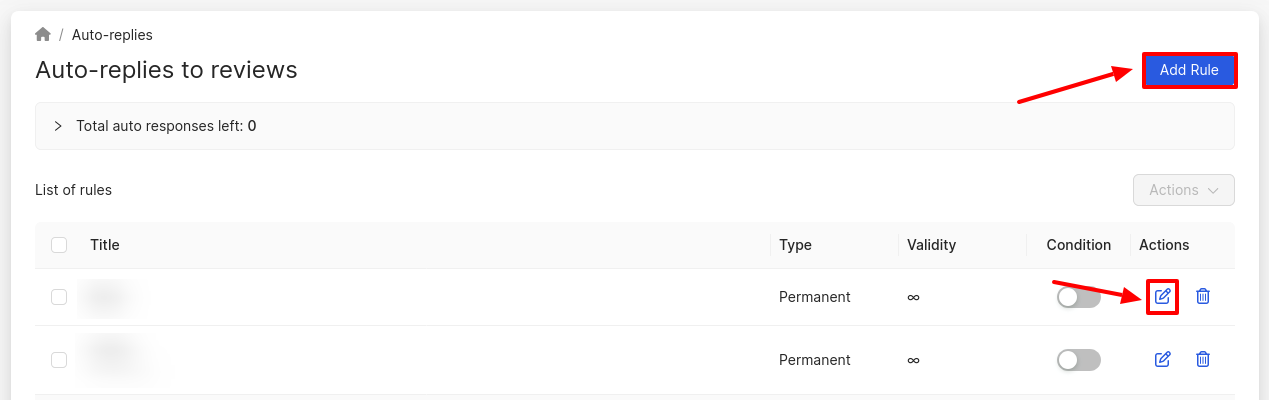Open the Actions dropdown above the table
This screenshot has width=1269, height=400.
pyautogui.click(x=1184, y=190)
